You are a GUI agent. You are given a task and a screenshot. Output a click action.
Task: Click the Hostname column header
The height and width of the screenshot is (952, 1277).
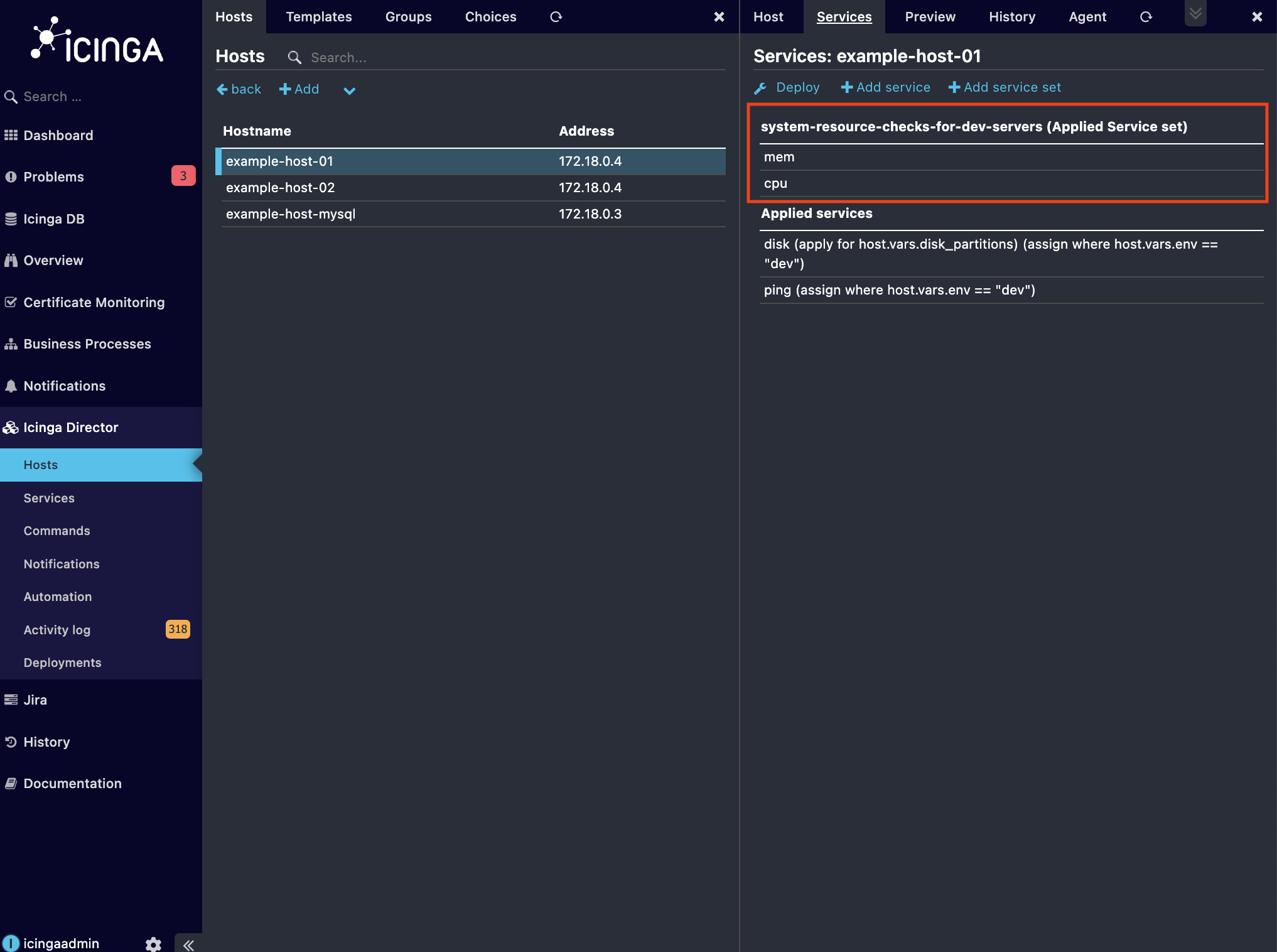[x=257, y=131]
